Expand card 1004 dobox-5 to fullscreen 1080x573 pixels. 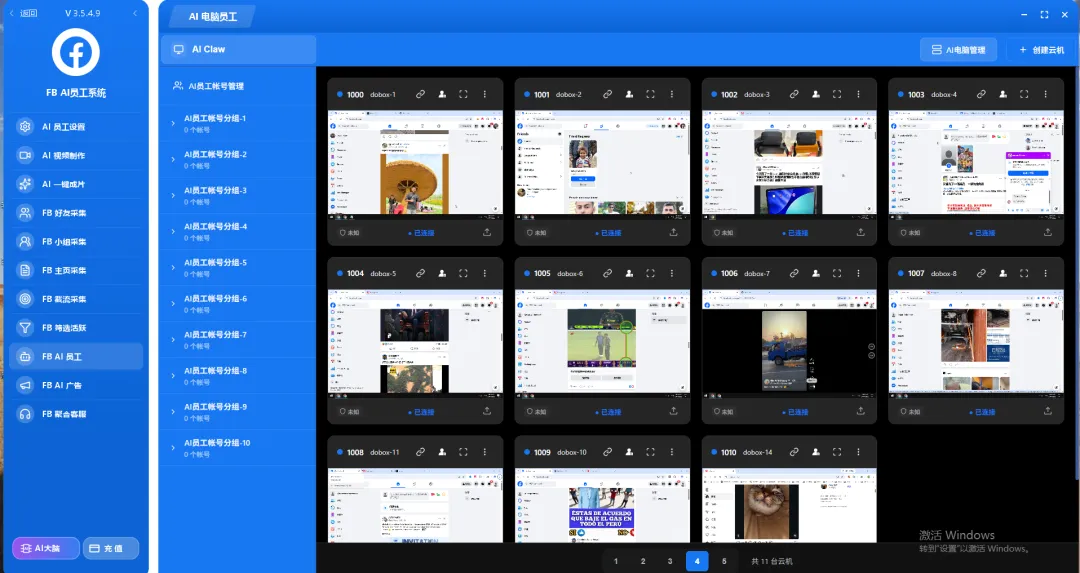(463, 273)
